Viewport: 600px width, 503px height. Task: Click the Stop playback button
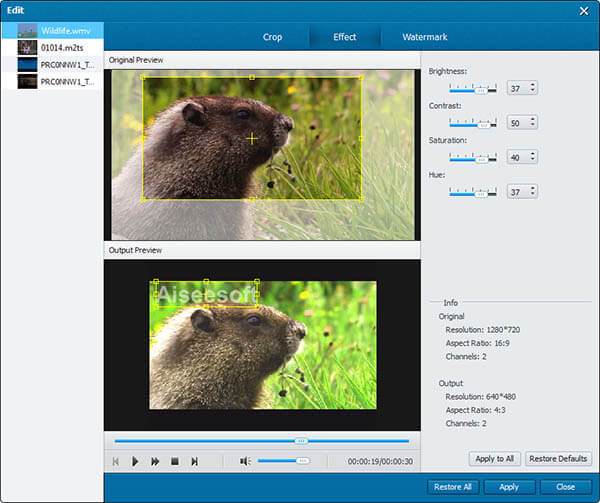pyautogui.click(x=174, y=461)
